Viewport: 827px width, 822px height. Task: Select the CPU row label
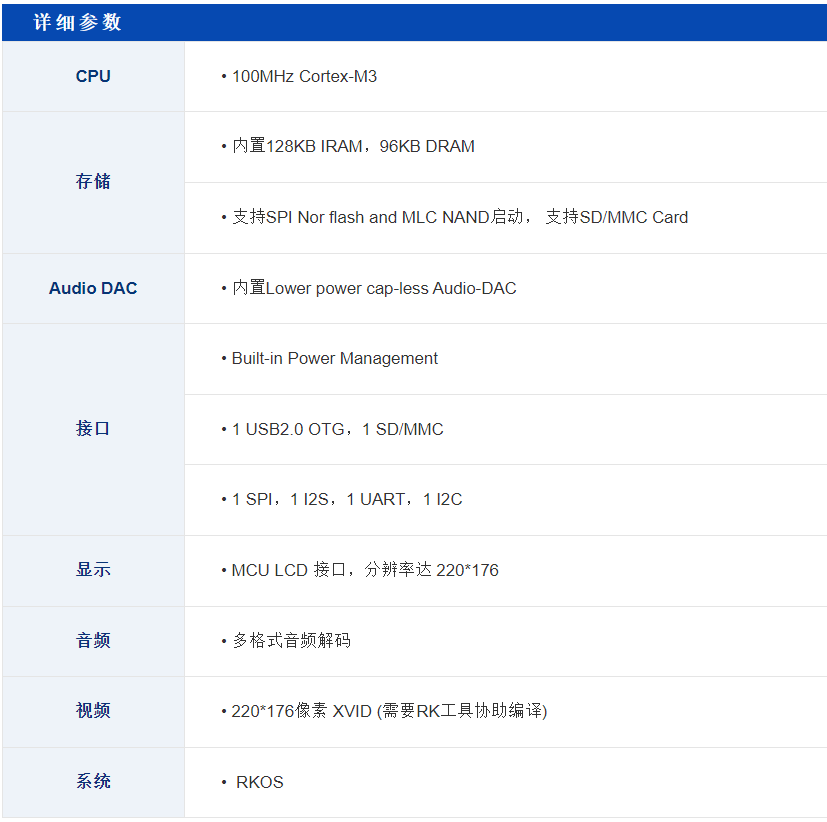pyautogui.click(x=93, y=76)
